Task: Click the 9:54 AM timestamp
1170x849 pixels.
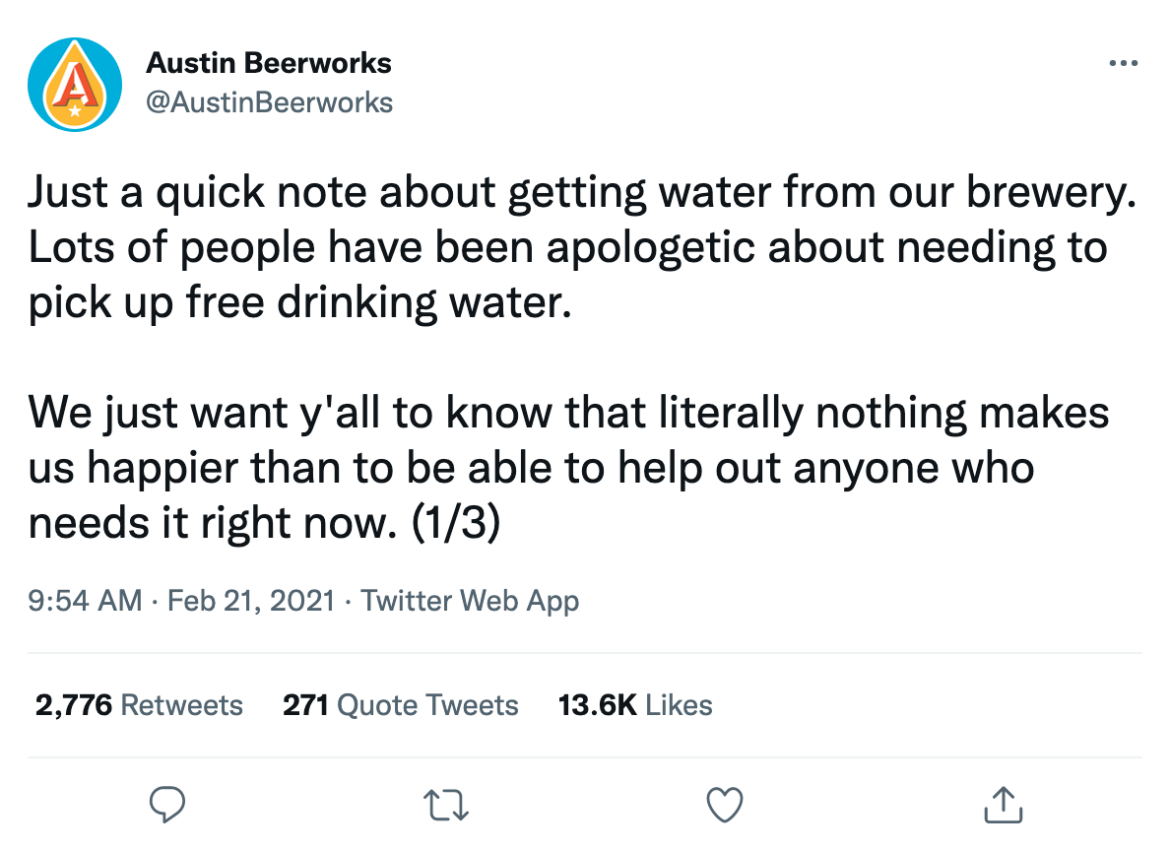Action: tap(85, 601)
